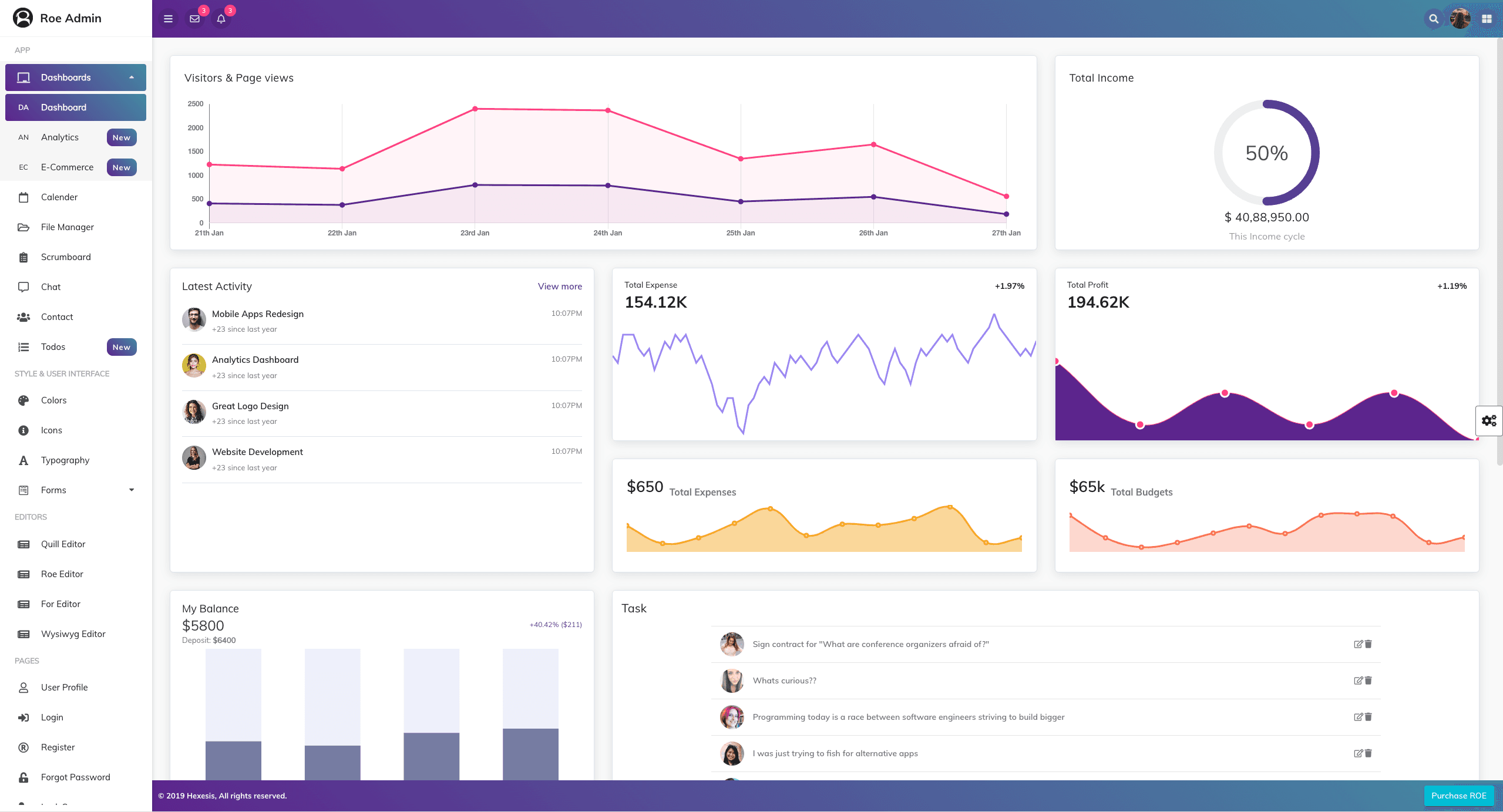The image size is (1503, 812).
Task: Open Analytics from the sidebar
Action: point(60,137)
